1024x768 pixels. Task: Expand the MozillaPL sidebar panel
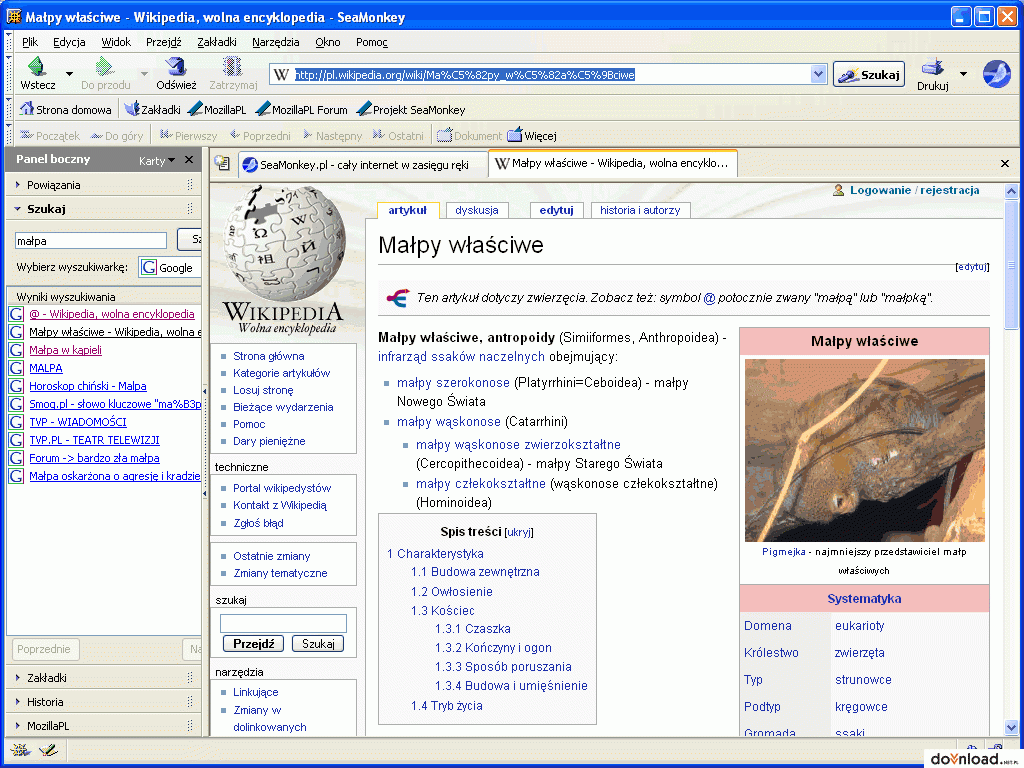[x=18, y=726]
